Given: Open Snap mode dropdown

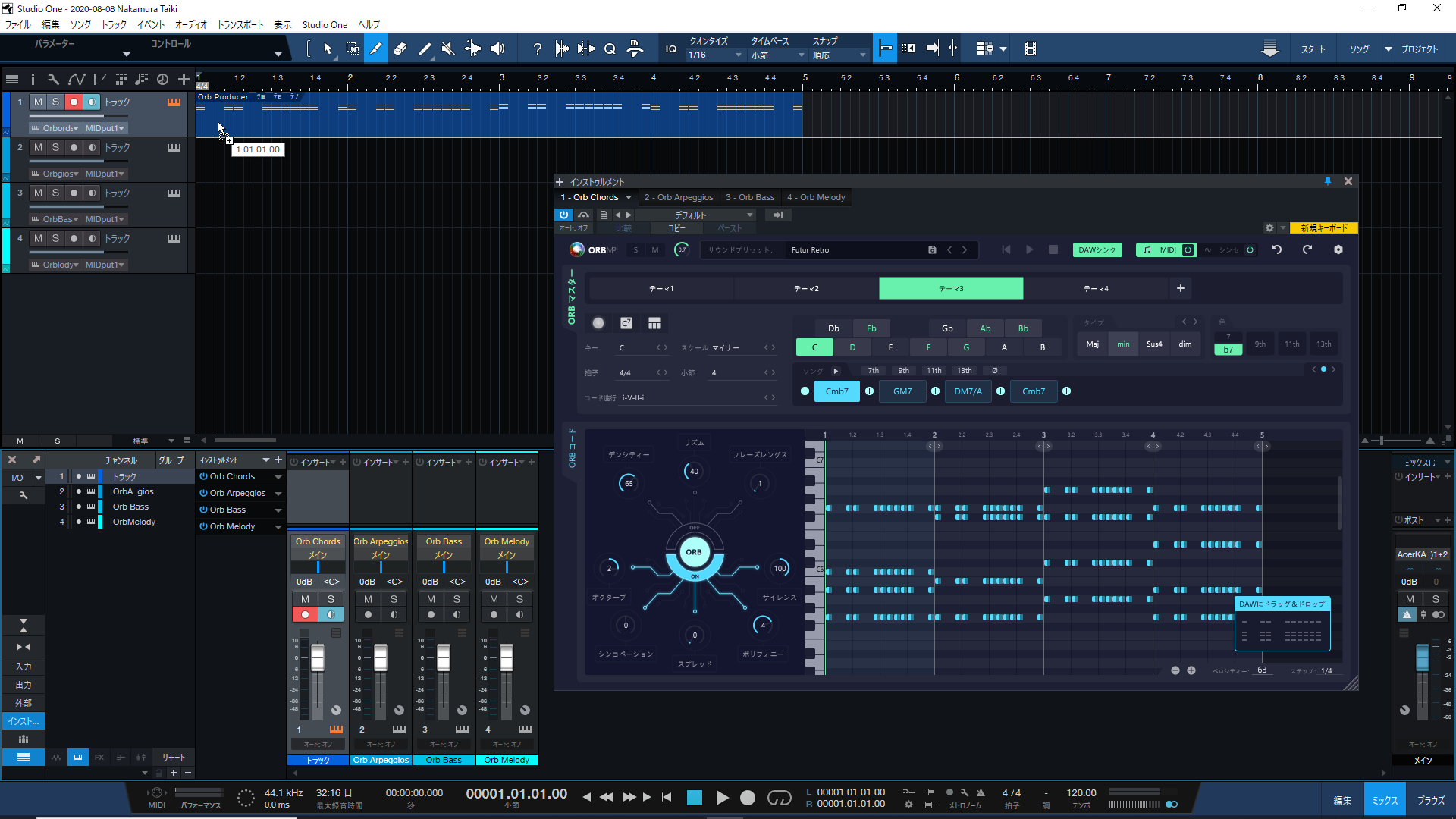Looking at the screenshot, I should pos(839,55).
